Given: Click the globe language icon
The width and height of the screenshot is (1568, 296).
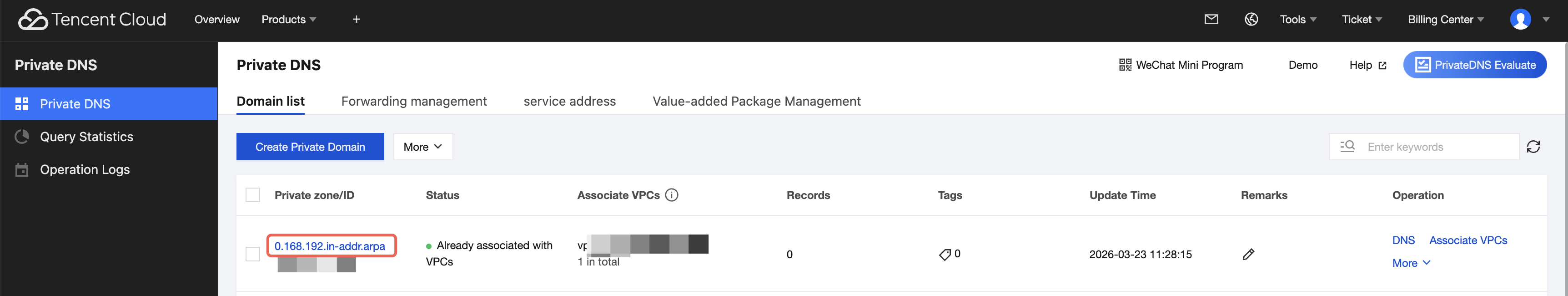Looking at the screenshot, I should pyautogui.click(x=1251, y=20).
